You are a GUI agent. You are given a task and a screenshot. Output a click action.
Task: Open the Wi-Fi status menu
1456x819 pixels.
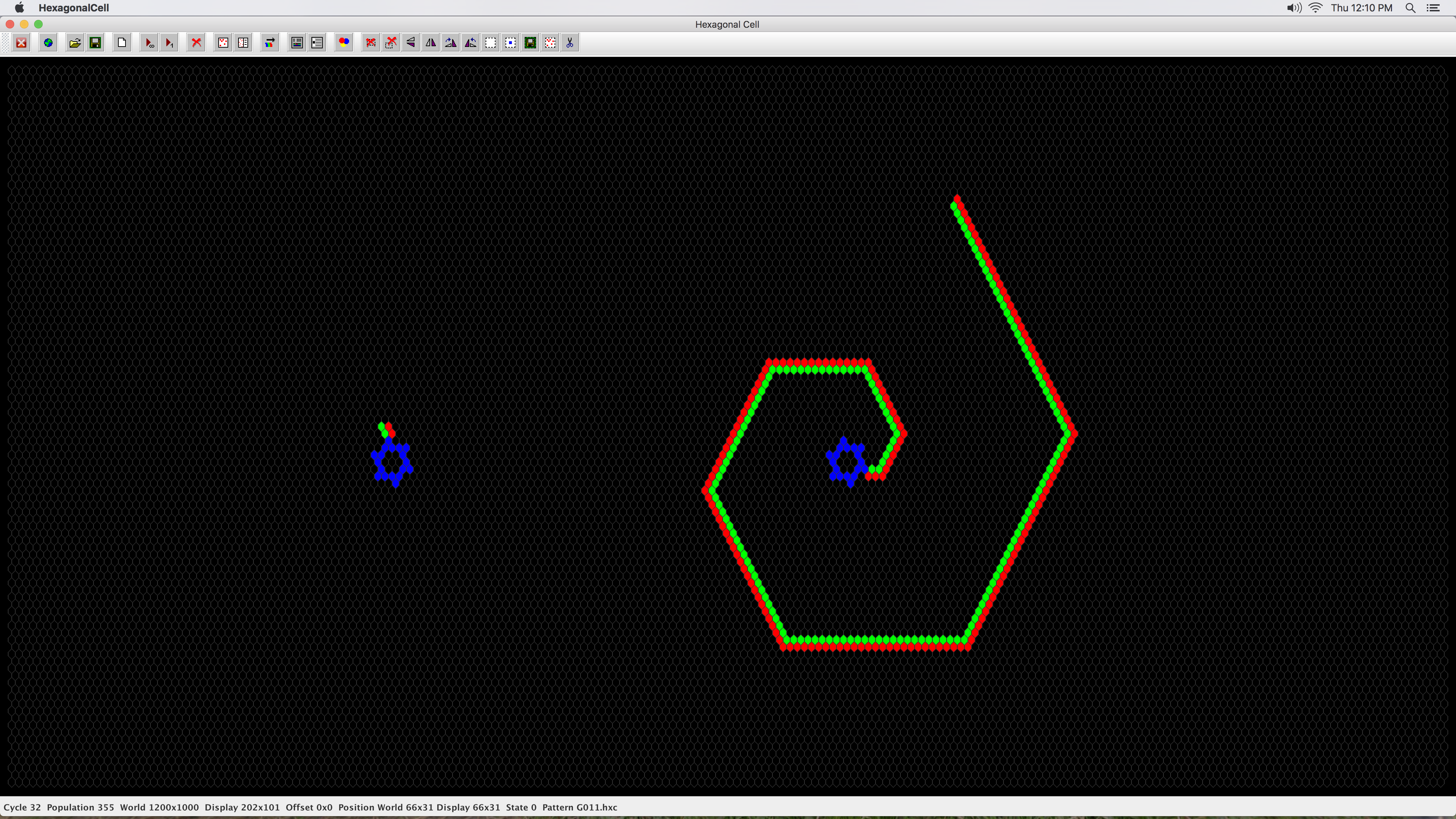point(1315,8)
